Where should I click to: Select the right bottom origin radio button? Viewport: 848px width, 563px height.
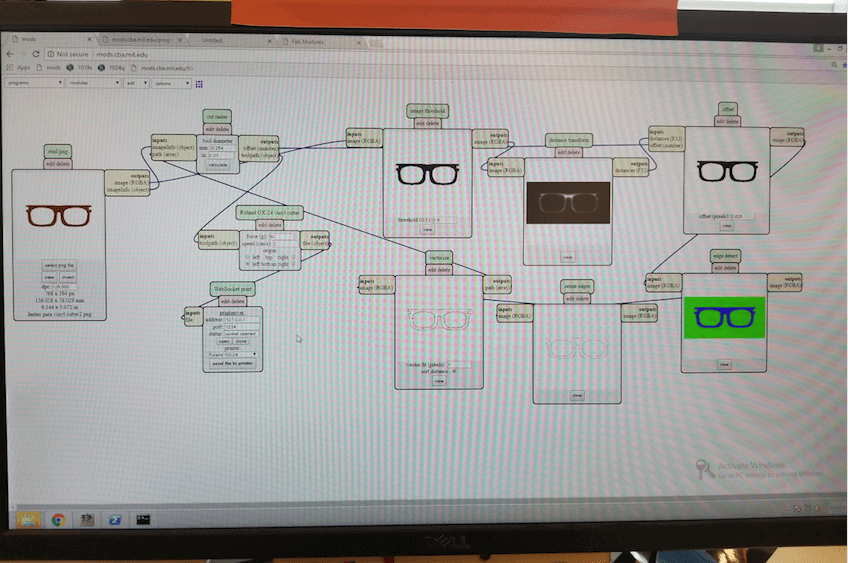coord(294,264)
